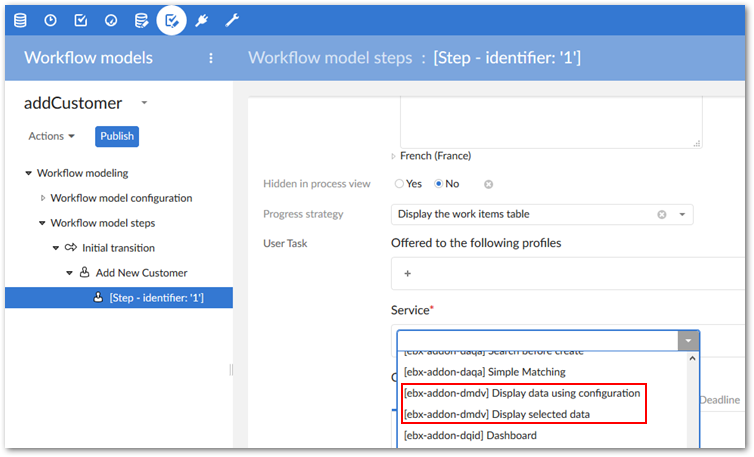
Task: Choose Yes for Hidden in process view
Action: [399, 184]
